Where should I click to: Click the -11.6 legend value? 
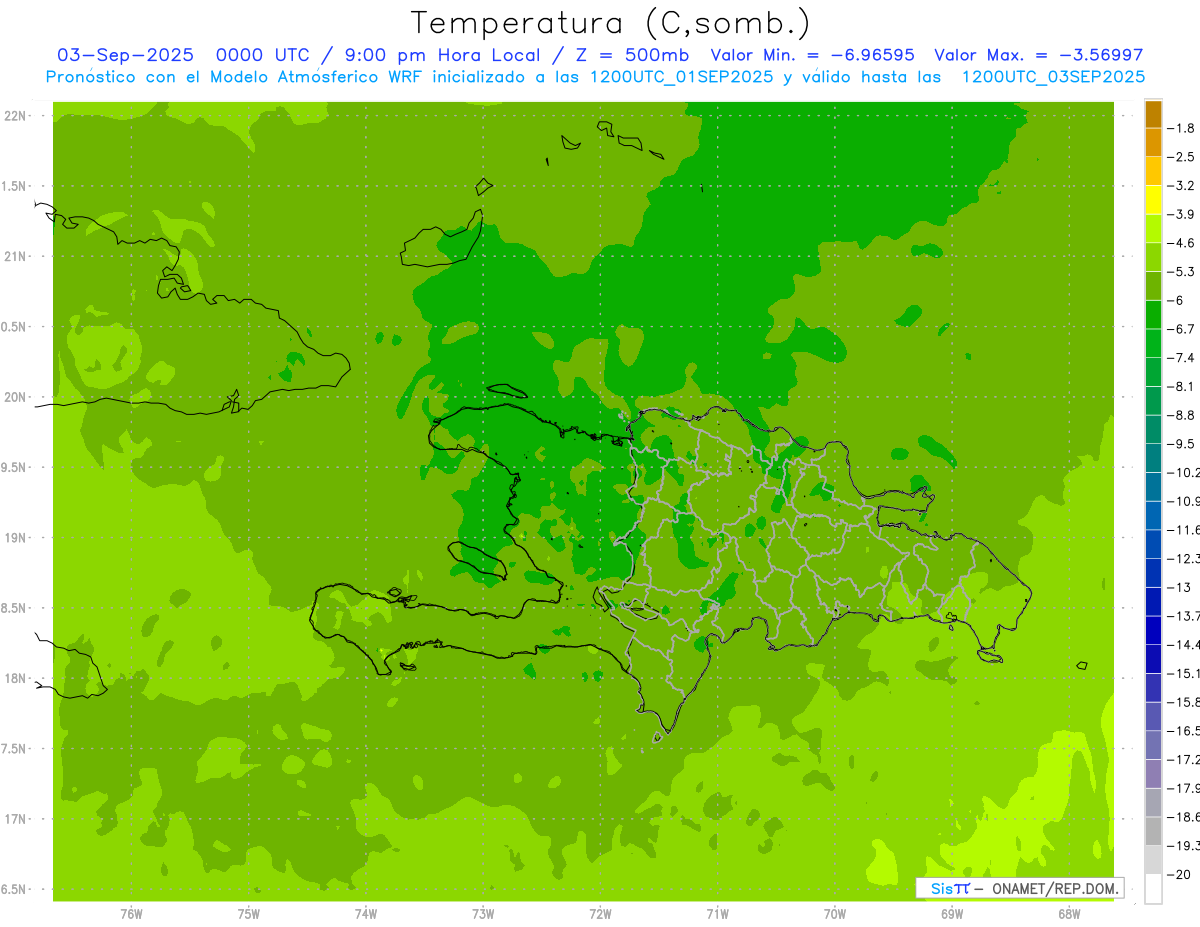[x=1184, y=530]
